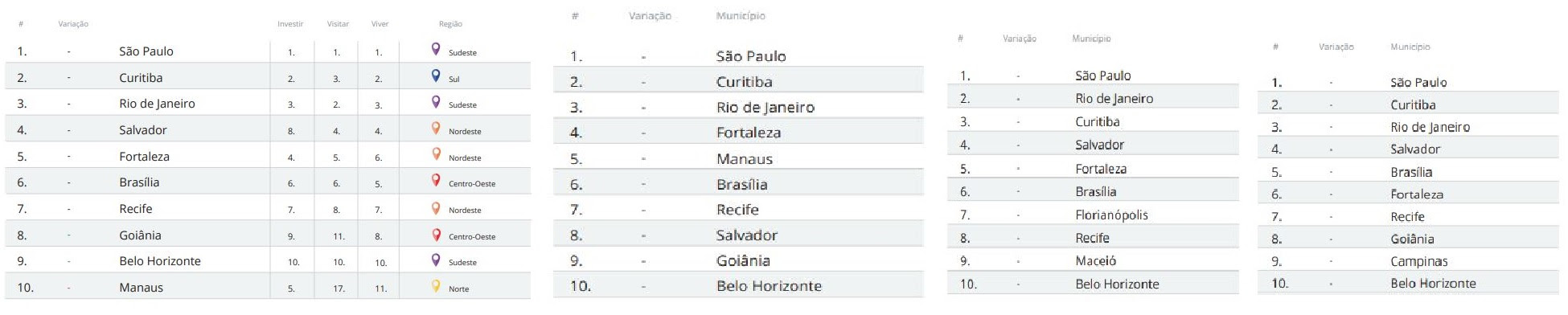The width and height of the screenshot is (1568, 315).
Task: Click Visitar rank 17 in Manaus row
Action: 339,288
